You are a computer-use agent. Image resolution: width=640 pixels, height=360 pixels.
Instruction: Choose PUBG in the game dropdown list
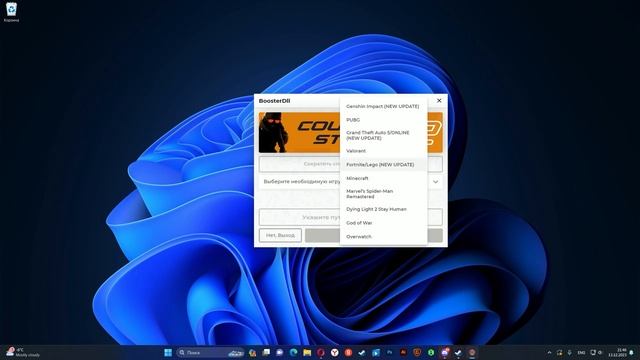click(383, 120)
